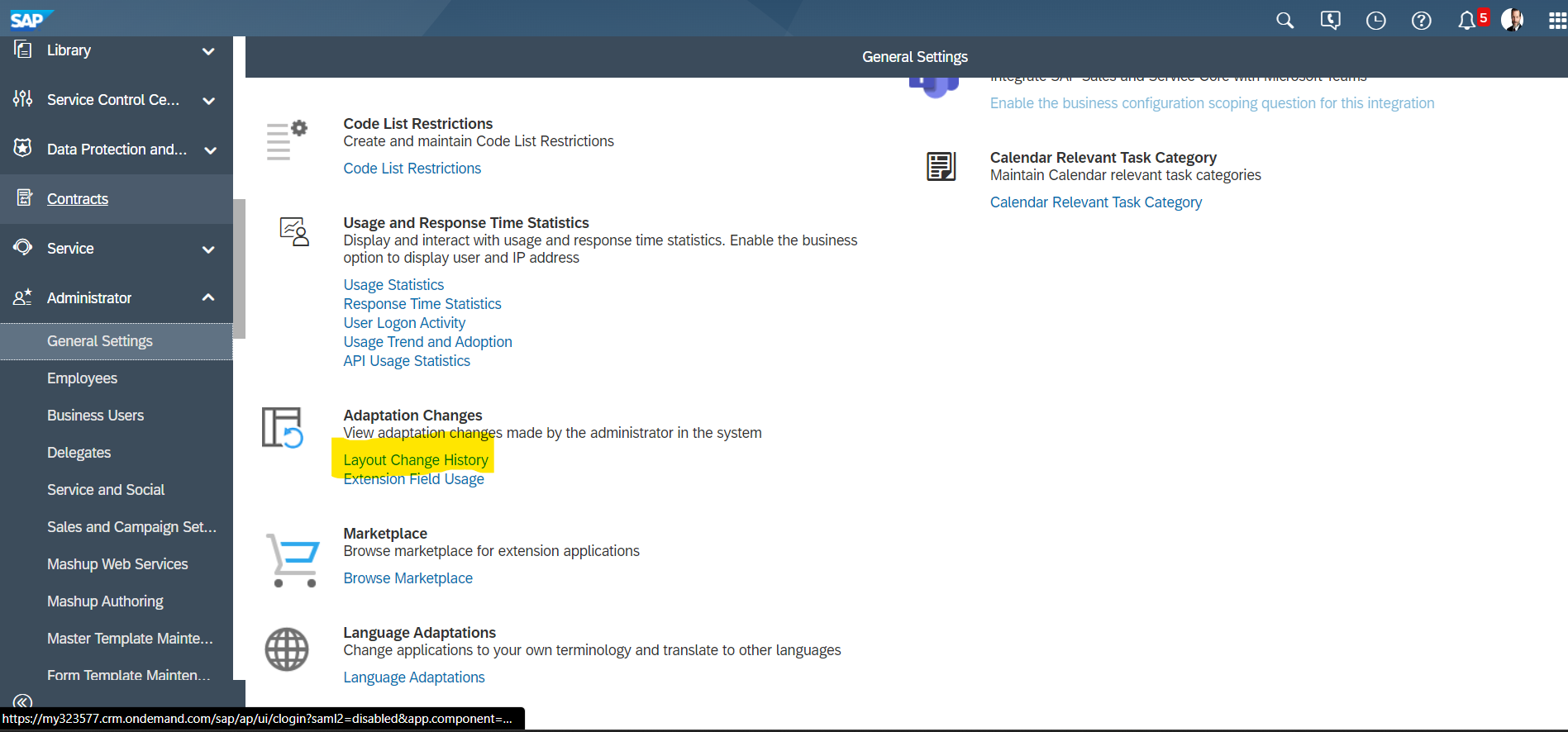The image size is (1568, 732).
Task: Collapse the Administrator menu chevron
Action: tap(208, 297)
